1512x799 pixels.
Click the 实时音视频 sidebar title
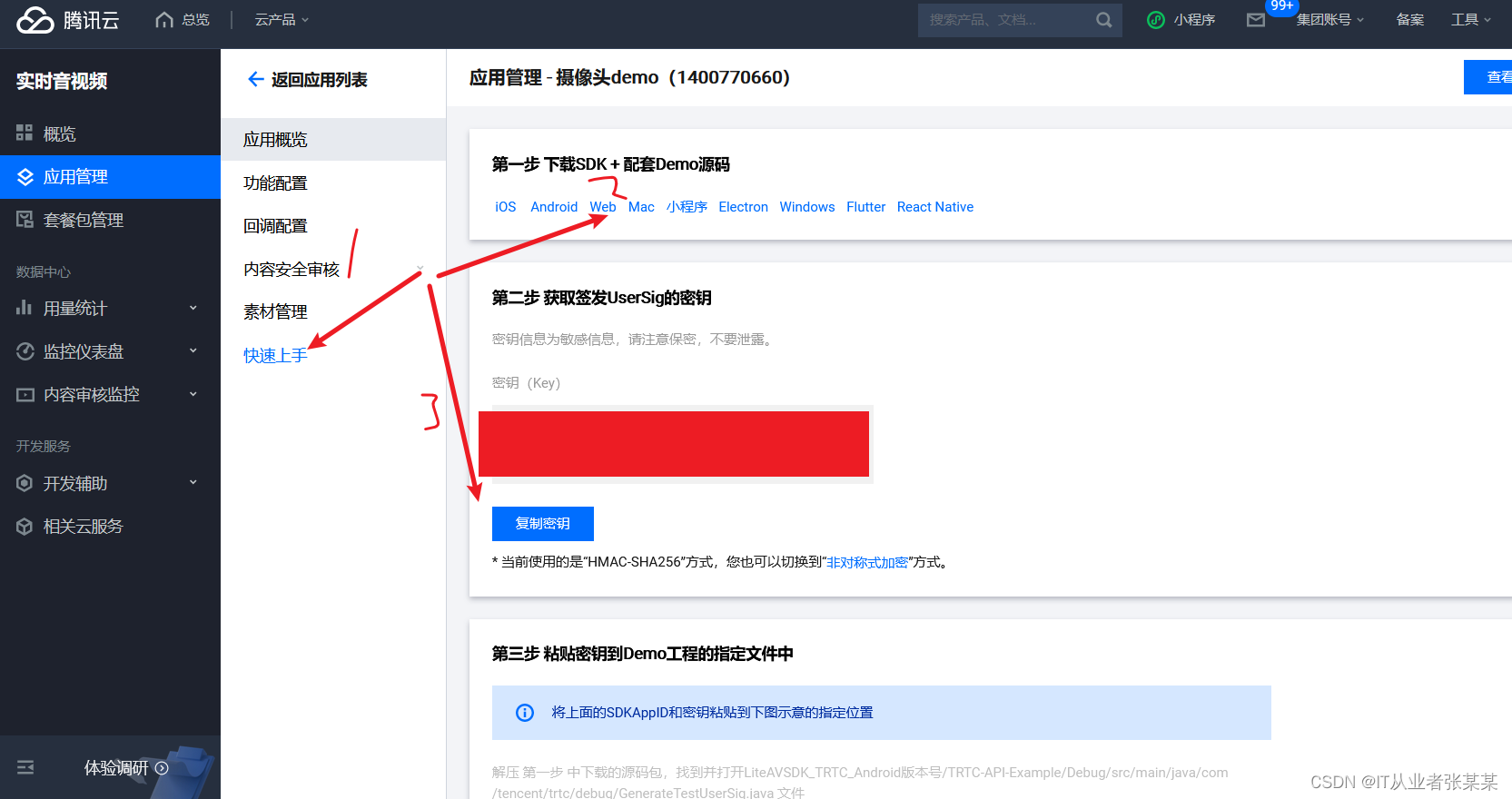tap(62, 81)
